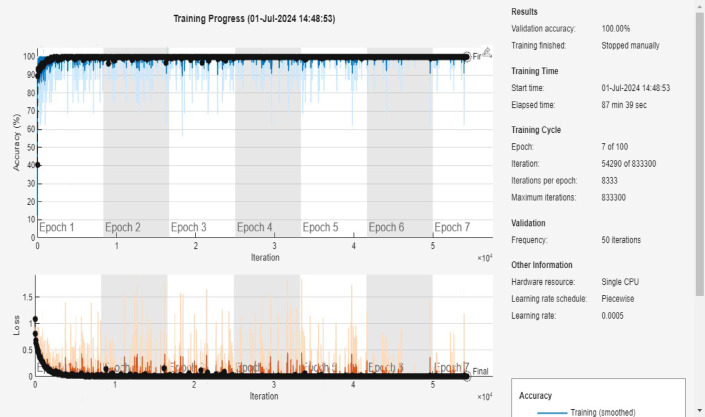Screen dimensions: 705x417
Task: Click the initial loss validation dot near 1.0
Action: 35,319
